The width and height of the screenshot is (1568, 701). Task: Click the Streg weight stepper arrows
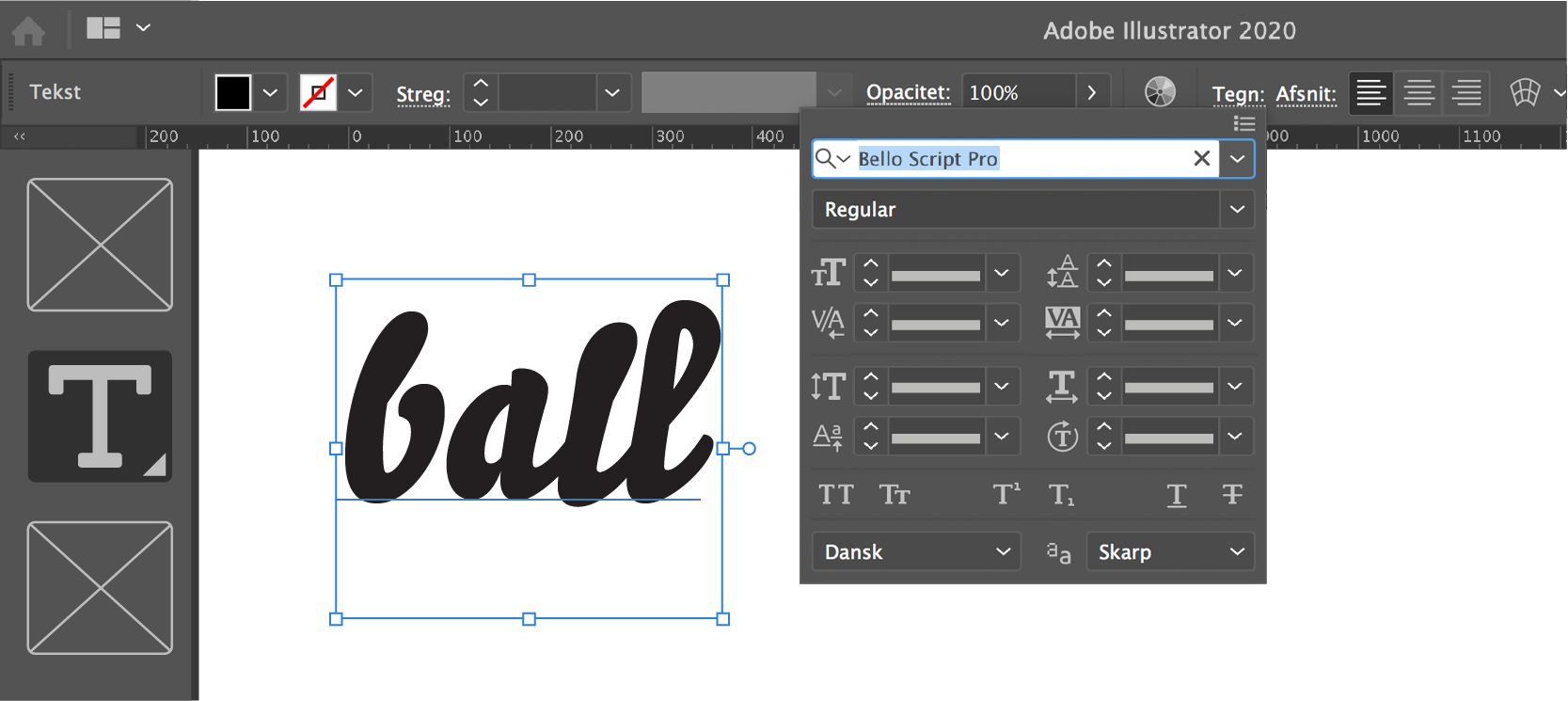point(481,93)
